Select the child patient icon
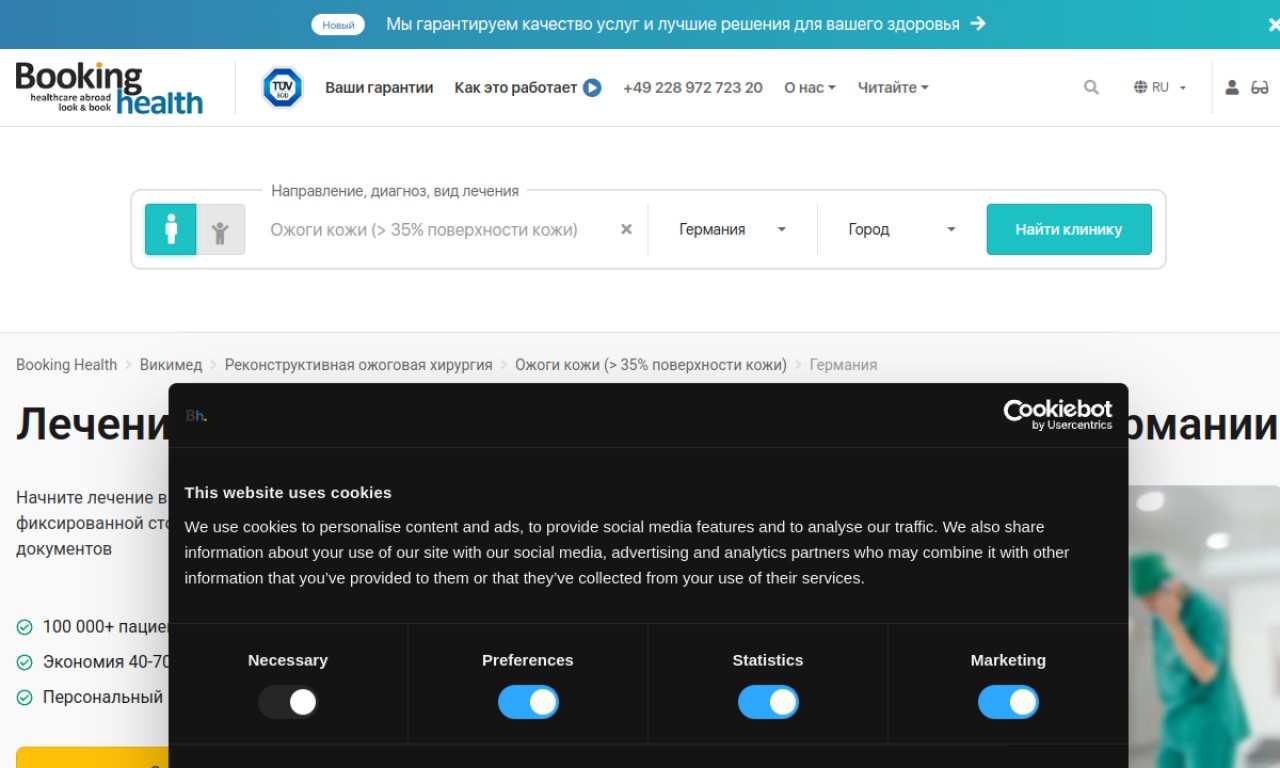Screen dimensions: 1280x768 tap(220, 230)
